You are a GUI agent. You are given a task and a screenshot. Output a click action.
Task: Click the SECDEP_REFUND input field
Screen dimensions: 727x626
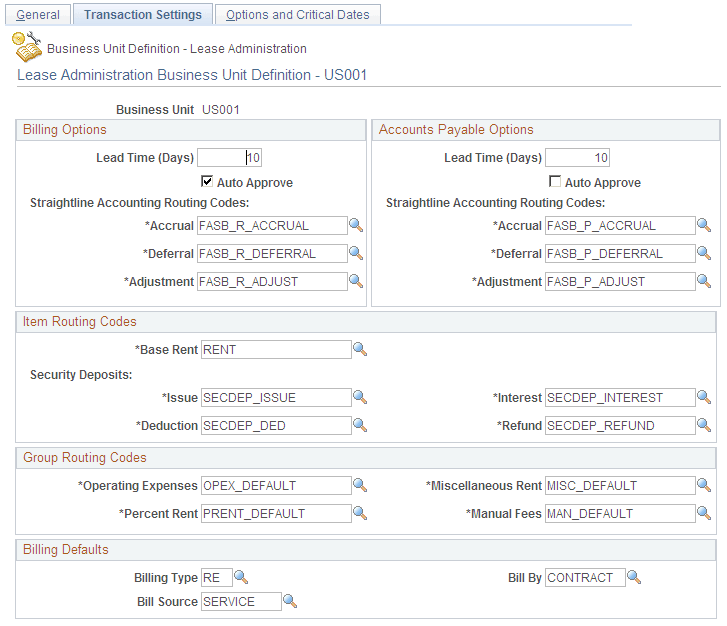click(x=620, y=426)
